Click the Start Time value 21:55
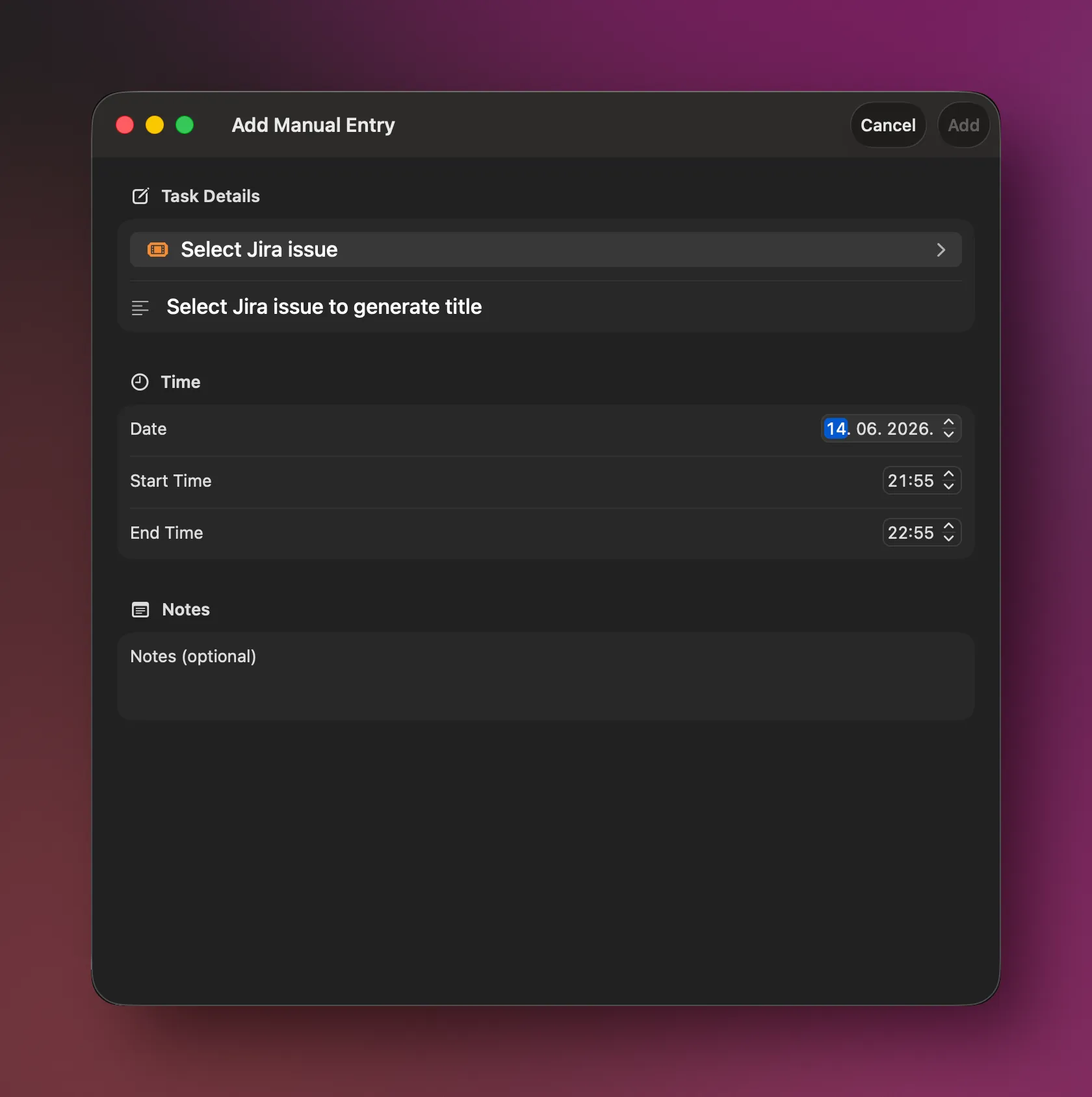1092x1097 pixels. click(911, 481)
